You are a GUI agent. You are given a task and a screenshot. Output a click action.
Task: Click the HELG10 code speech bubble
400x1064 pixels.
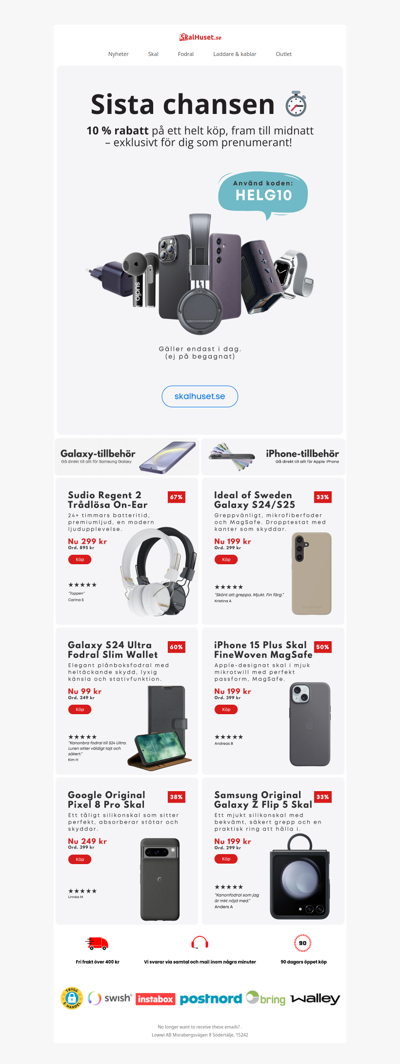coord(263,191)
